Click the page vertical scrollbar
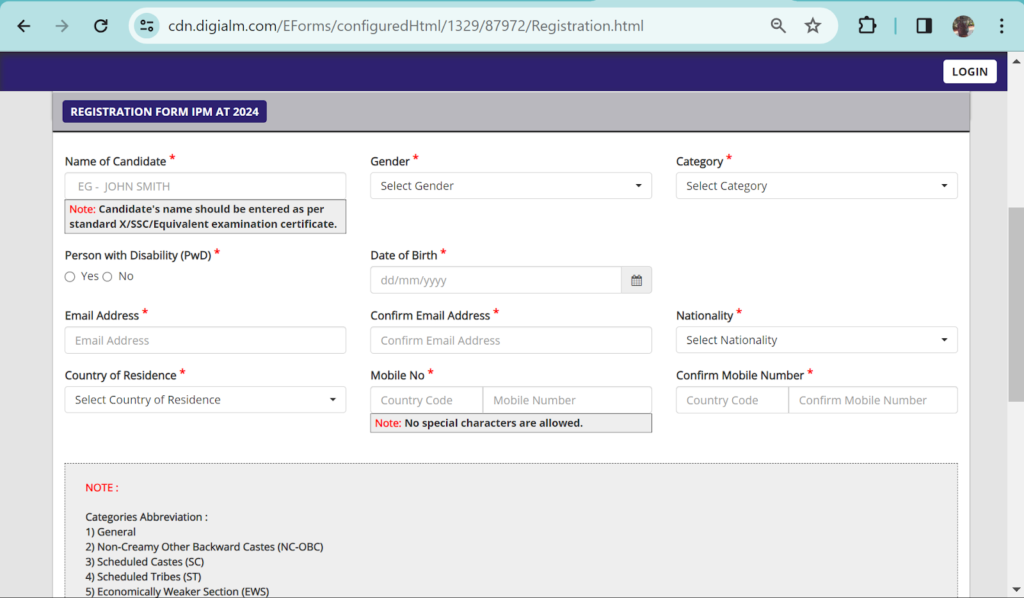Image resolution: width=1024 pixels, height=598 pixels. point(1015,300)
